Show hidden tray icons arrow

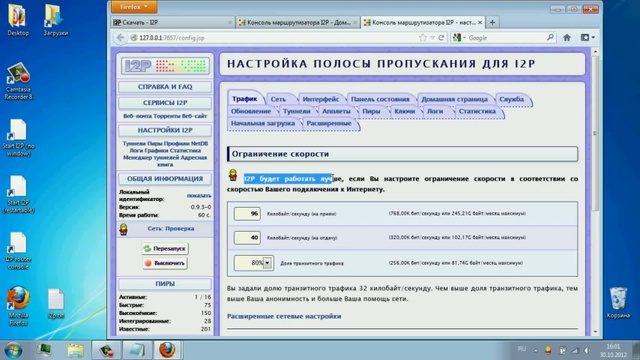536,350
